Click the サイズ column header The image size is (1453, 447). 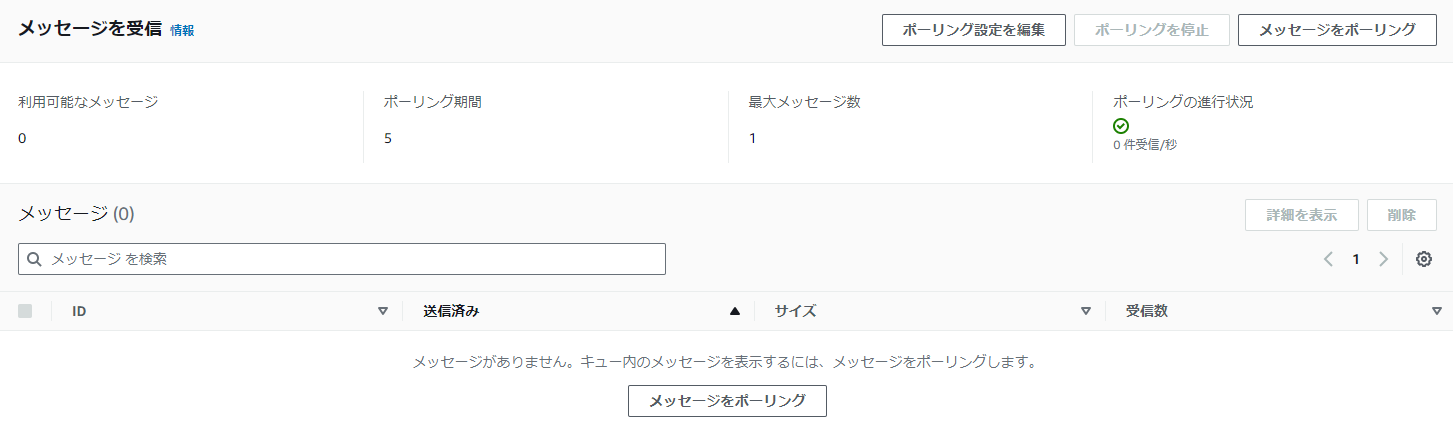pos(795,311)
